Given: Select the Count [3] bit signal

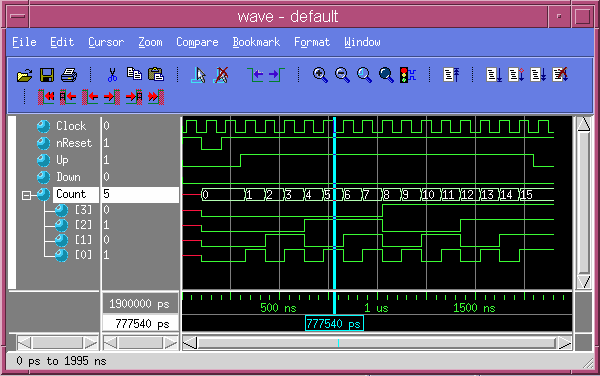Looking at the screenshot, I should 83,210.
